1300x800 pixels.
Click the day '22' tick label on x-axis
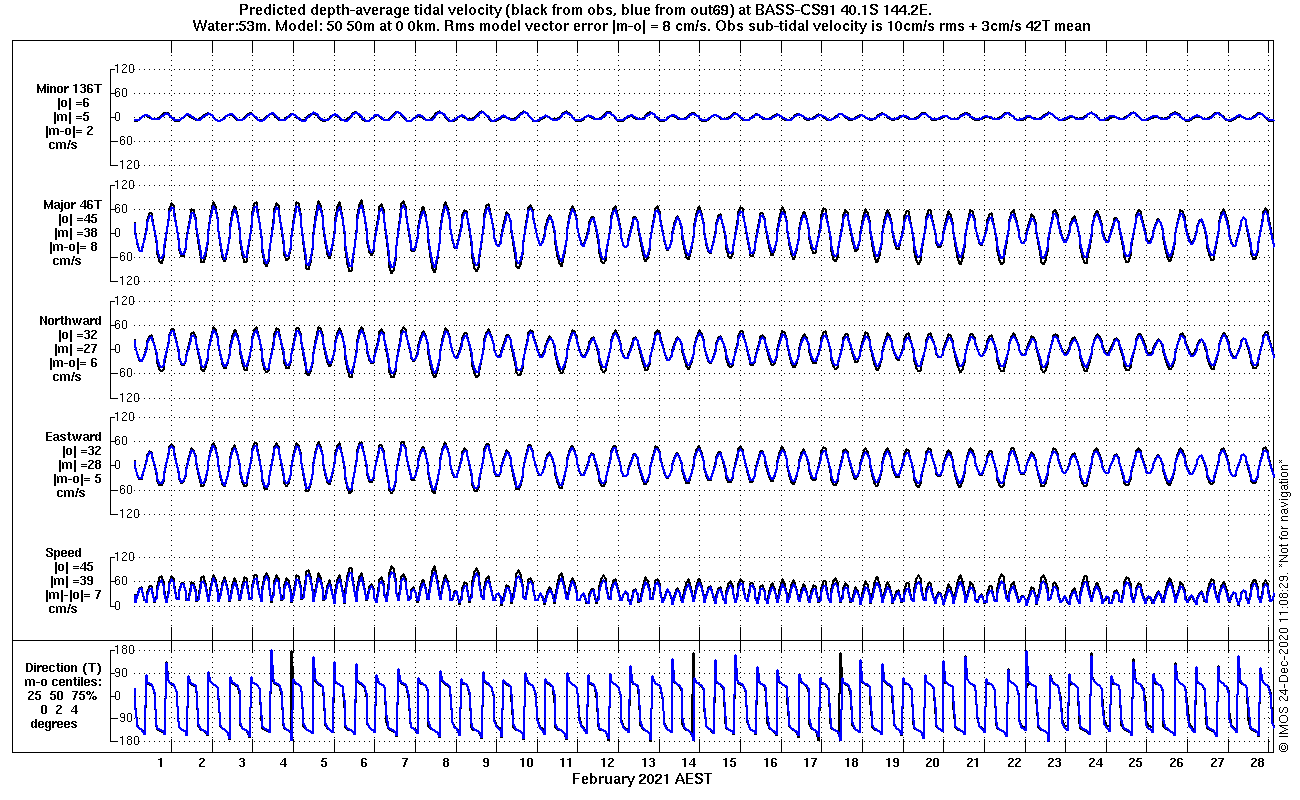[1014, 763]
